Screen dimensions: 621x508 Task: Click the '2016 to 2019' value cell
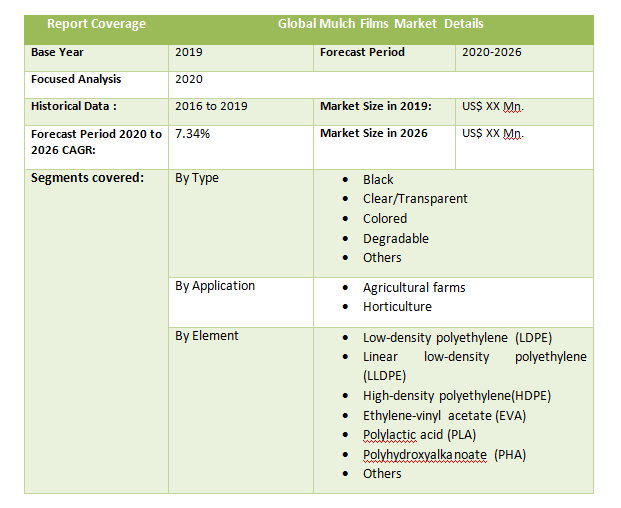211,106
